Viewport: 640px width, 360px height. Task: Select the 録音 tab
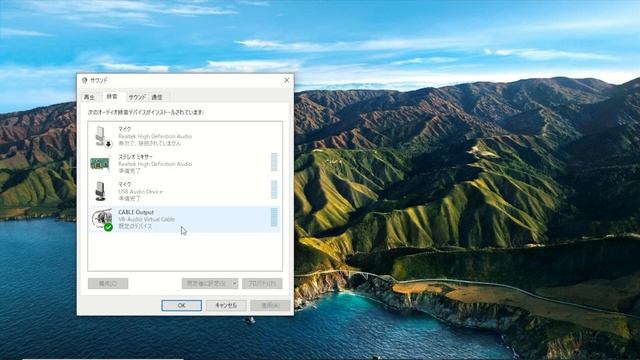tap(112, 96)
